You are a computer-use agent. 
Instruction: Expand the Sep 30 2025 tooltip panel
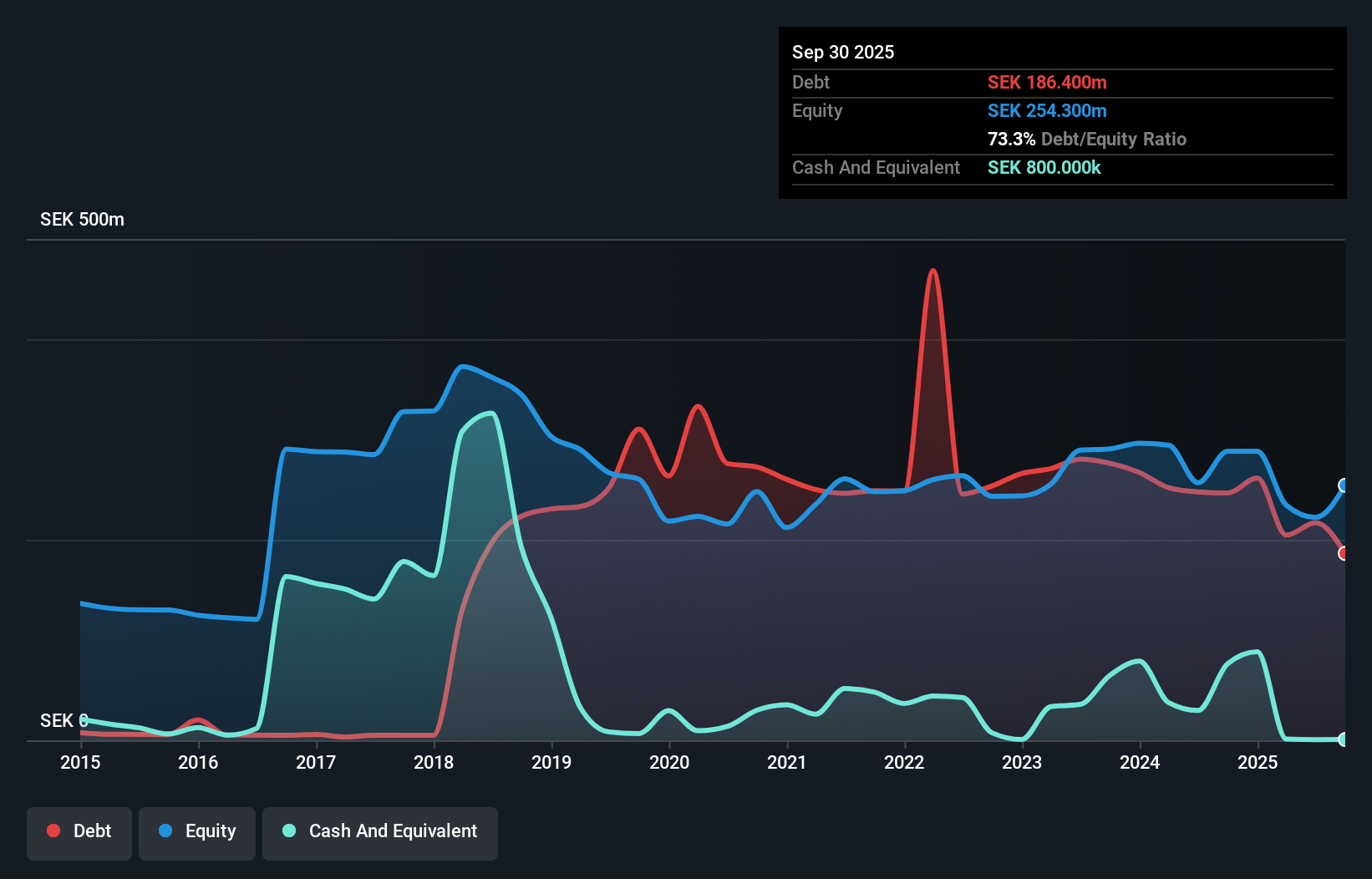(843, 52)
